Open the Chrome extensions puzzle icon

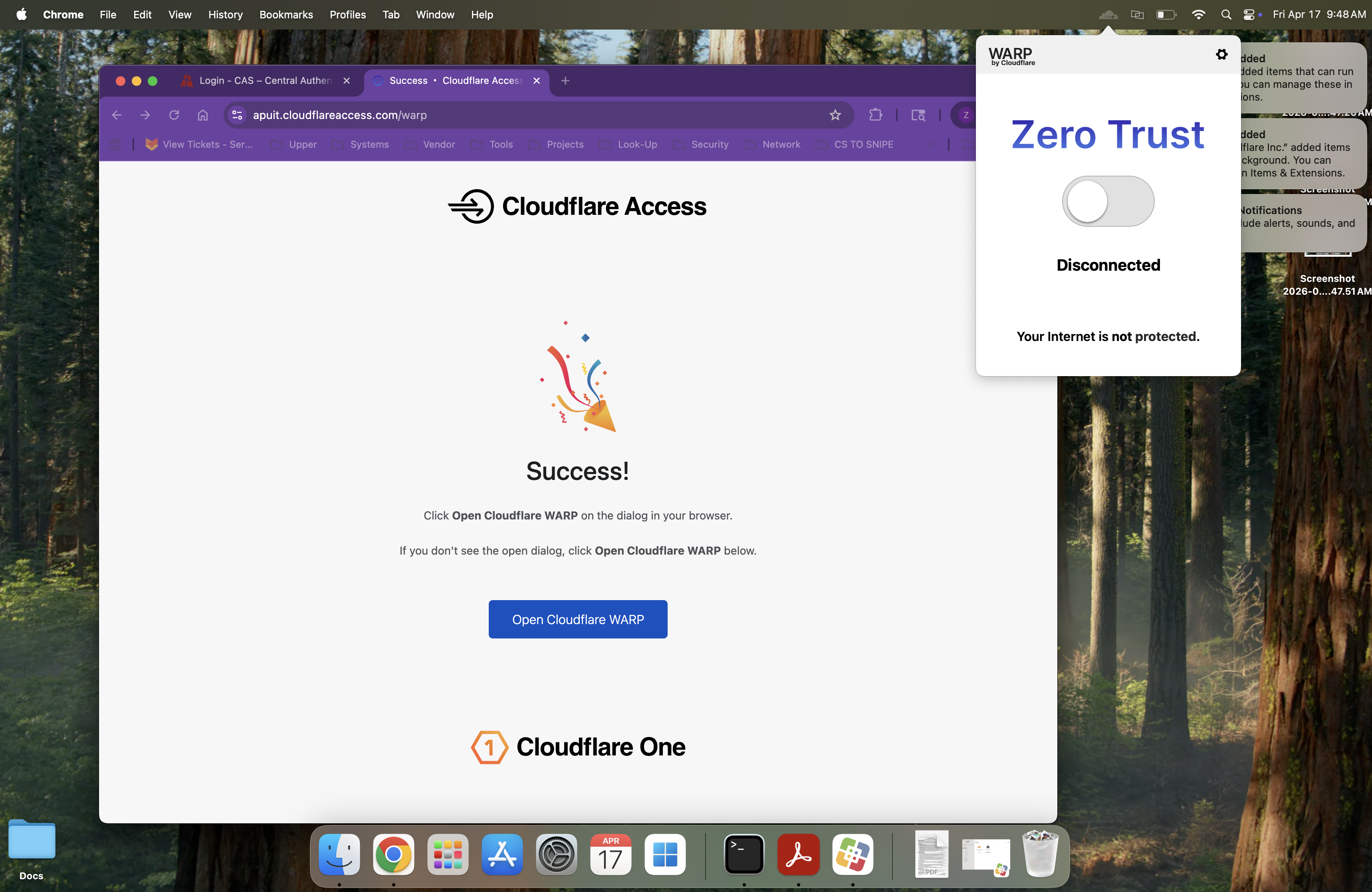coord(875,115)
